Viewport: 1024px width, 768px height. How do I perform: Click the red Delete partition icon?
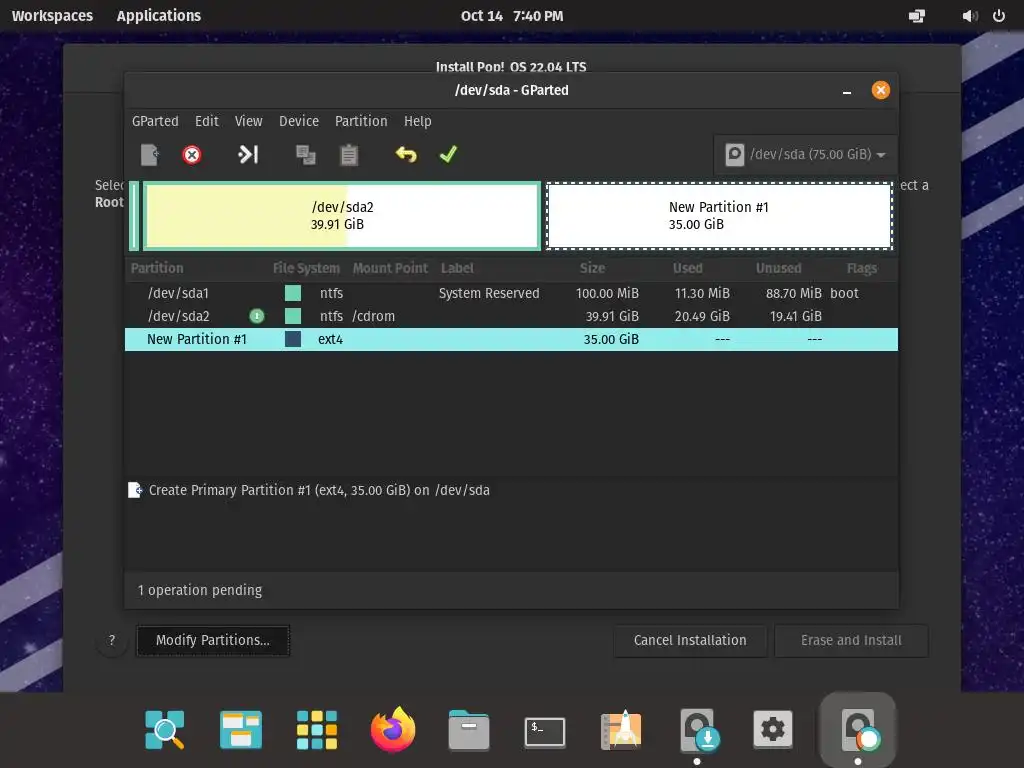coord(191,155)
